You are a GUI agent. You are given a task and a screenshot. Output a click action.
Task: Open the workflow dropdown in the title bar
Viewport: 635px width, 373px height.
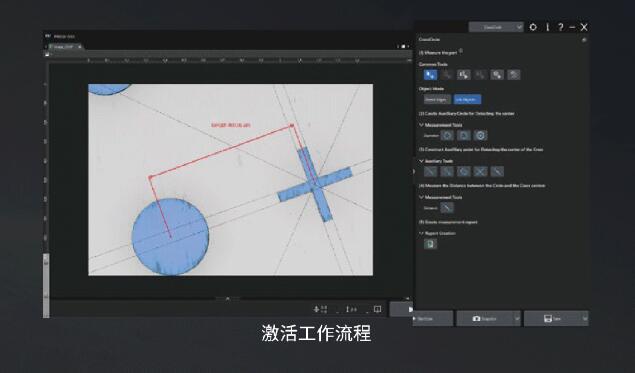496,27
